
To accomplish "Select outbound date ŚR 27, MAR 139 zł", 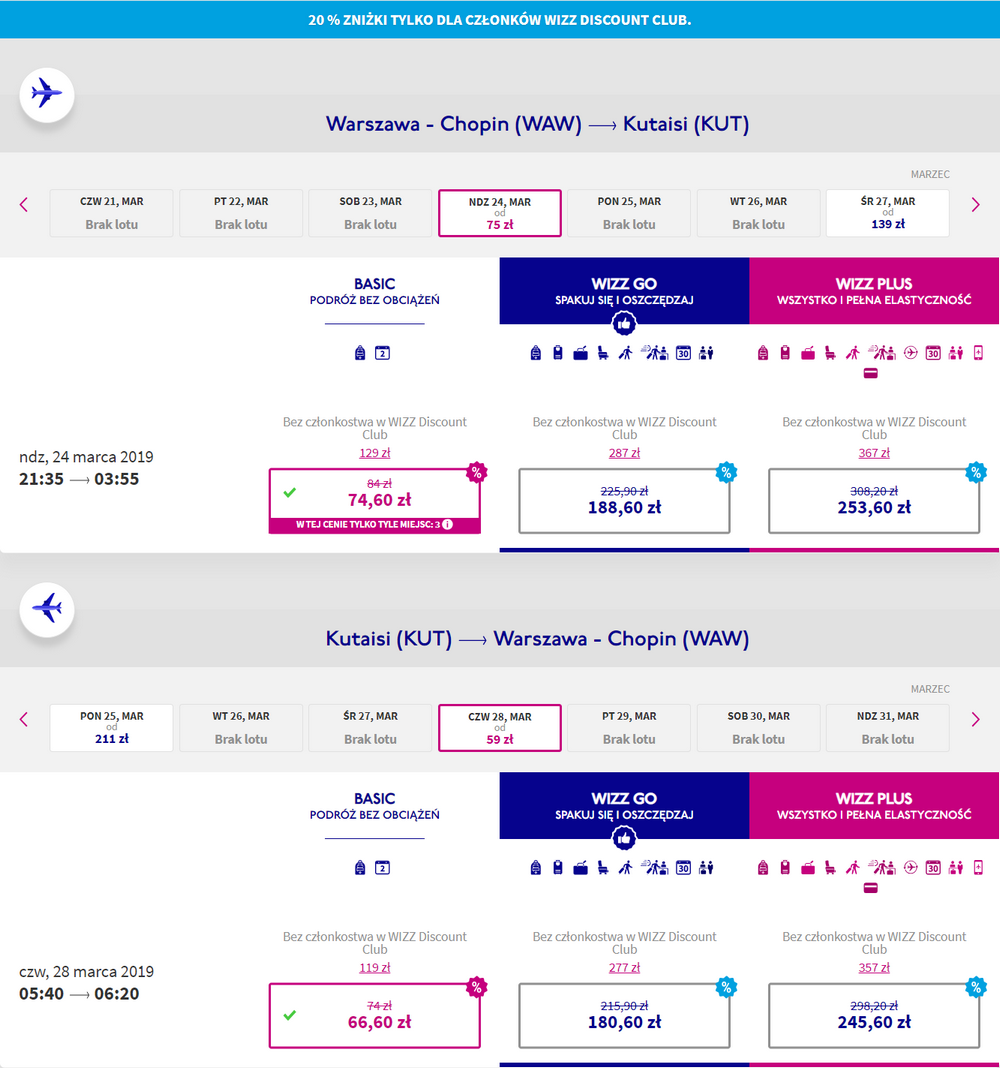I will click(x=888, y=213).
